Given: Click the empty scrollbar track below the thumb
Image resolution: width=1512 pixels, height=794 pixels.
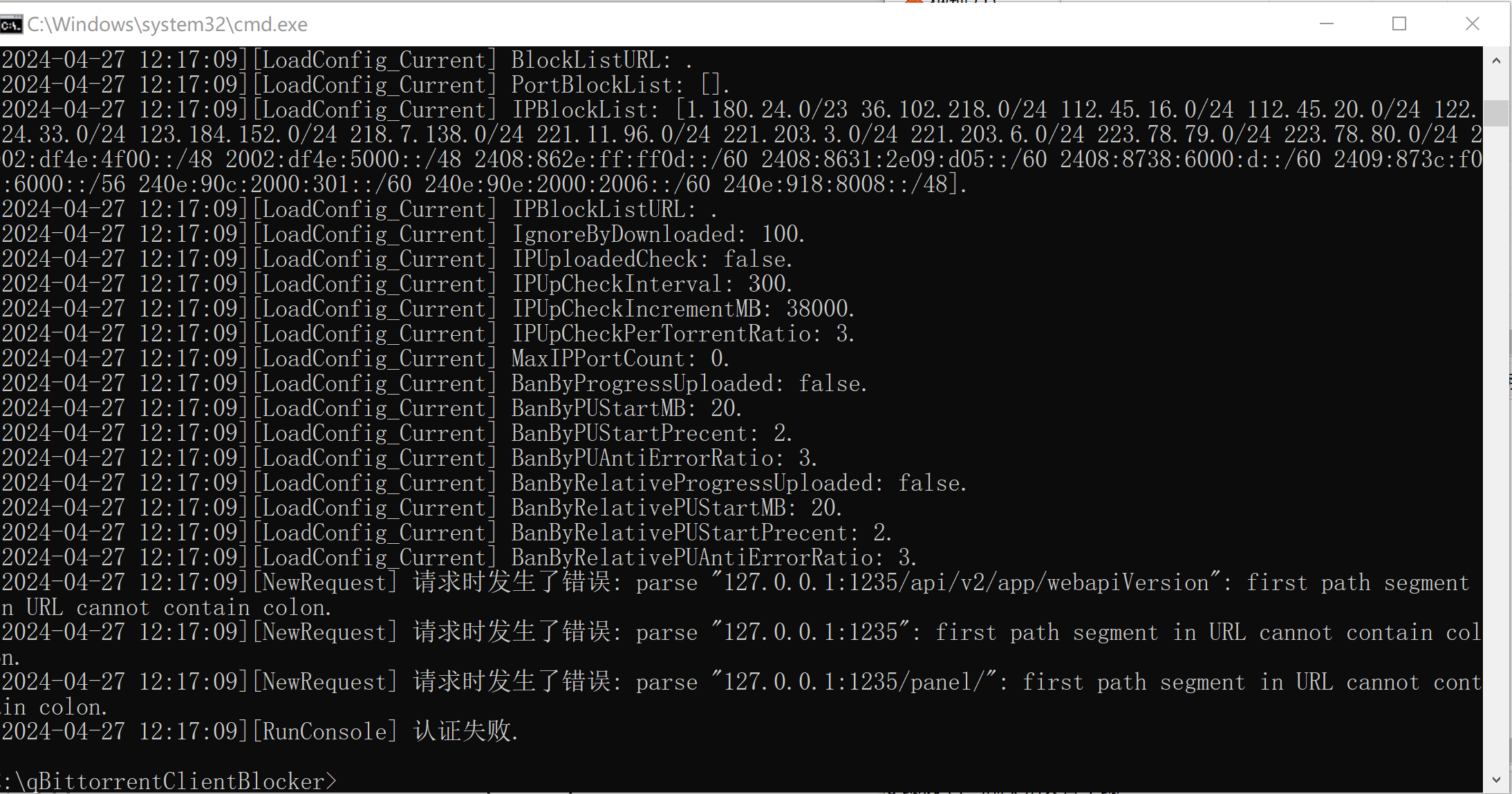Looking at the screenshot, I should pos(1497,446).
